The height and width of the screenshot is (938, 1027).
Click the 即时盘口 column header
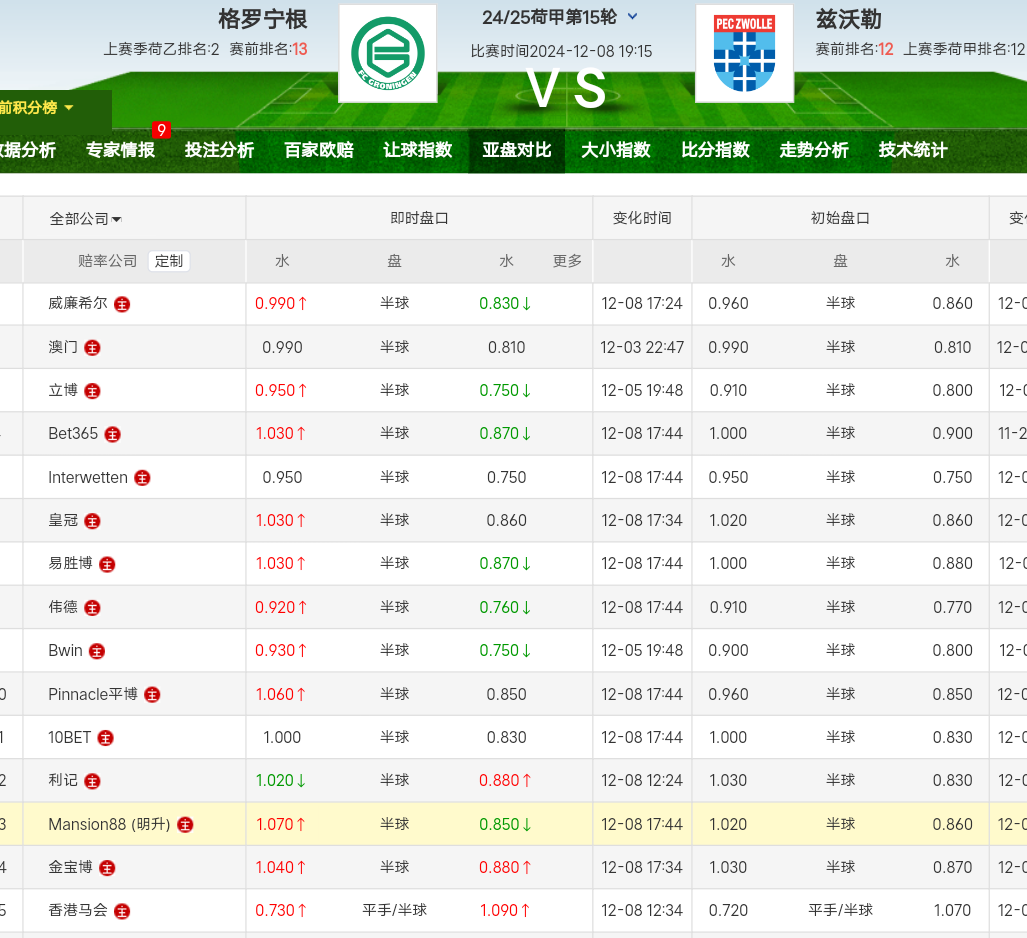click(x=419, y=218)
